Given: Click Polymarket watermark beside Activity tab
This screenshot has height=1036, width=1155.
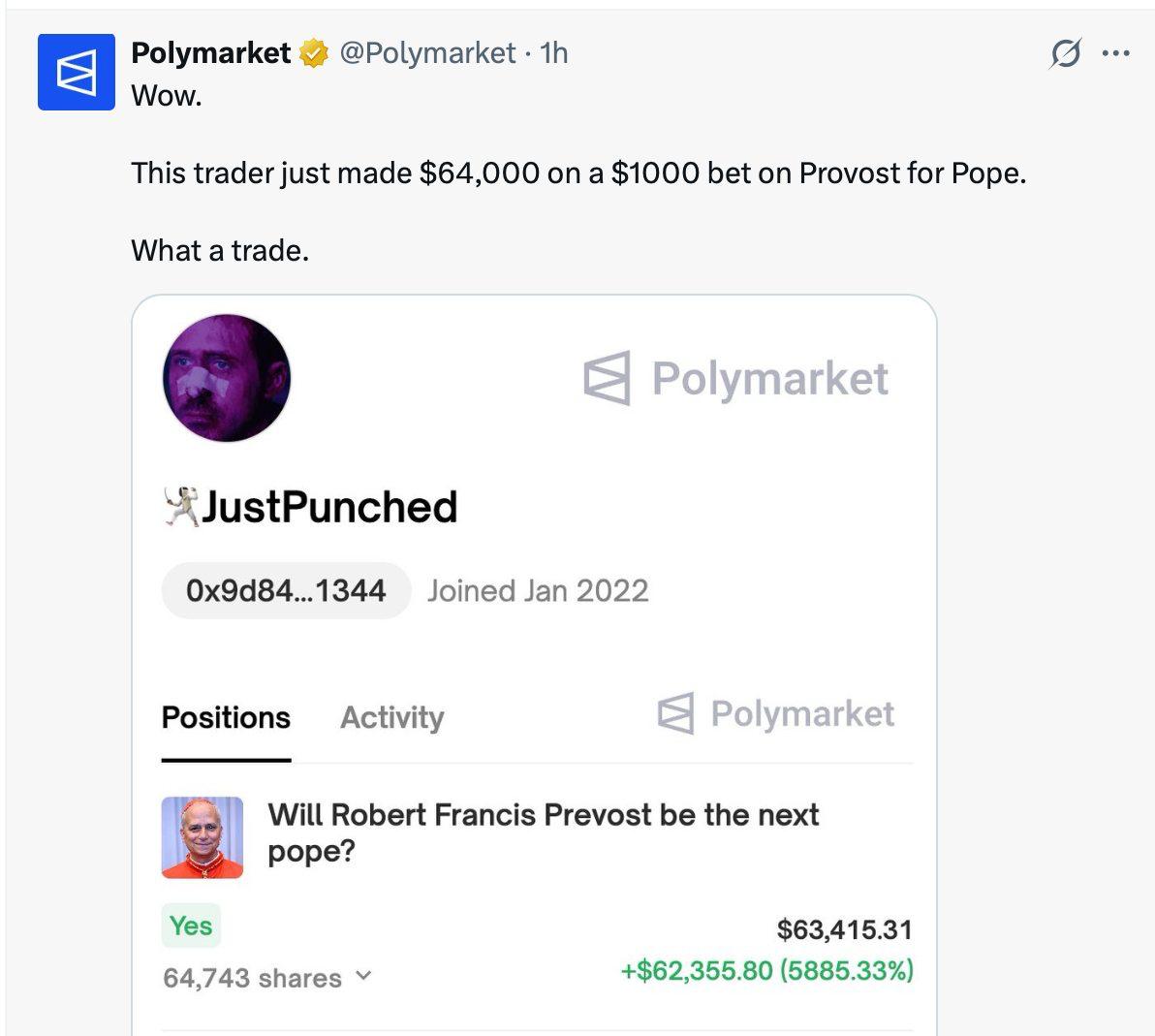Looking at the screenshot, I should point(775,714).
